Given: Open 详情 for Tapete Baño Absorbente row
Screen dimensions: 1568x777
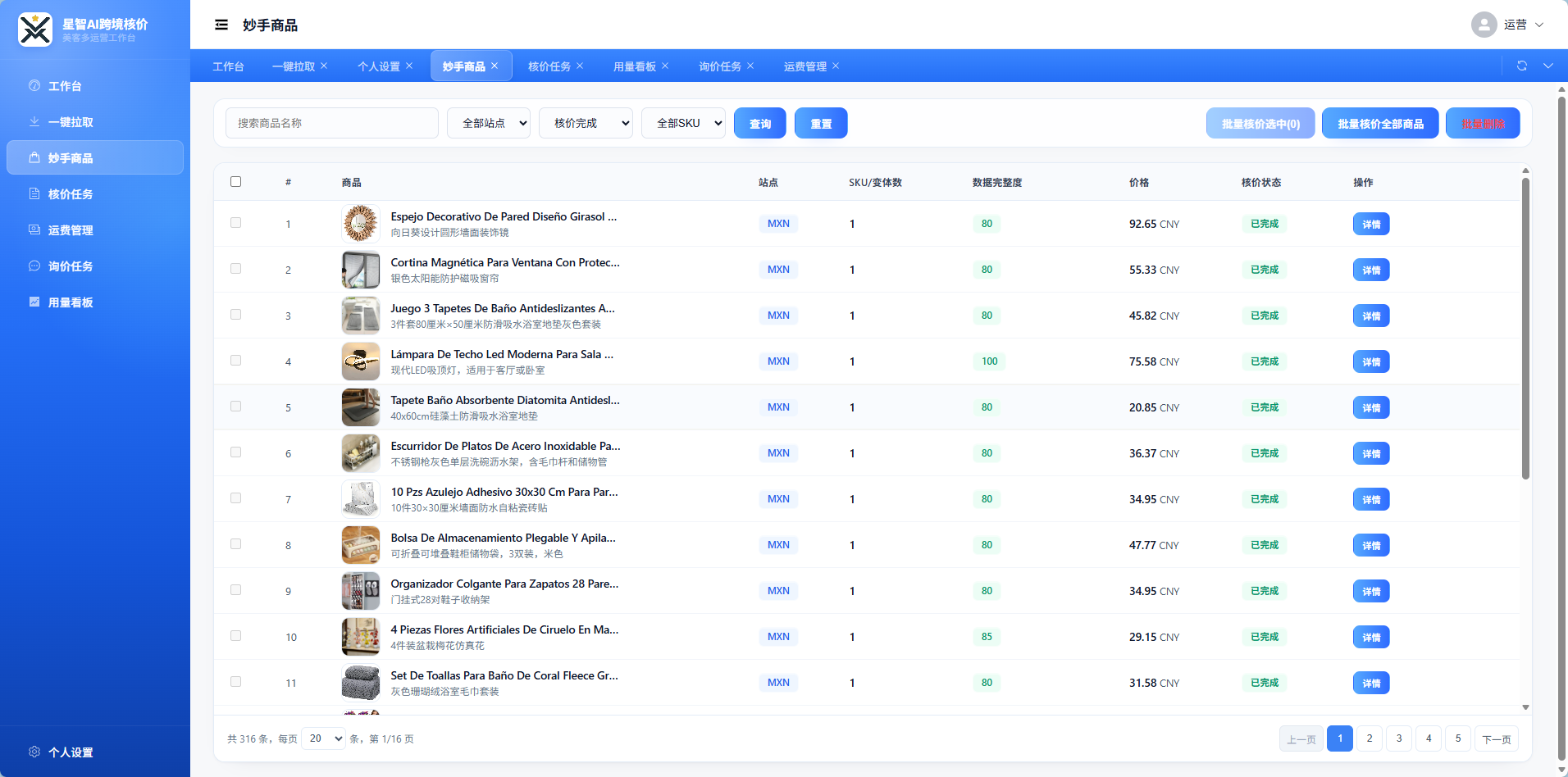Looking at the screenshot, I should coord(1371,407).
